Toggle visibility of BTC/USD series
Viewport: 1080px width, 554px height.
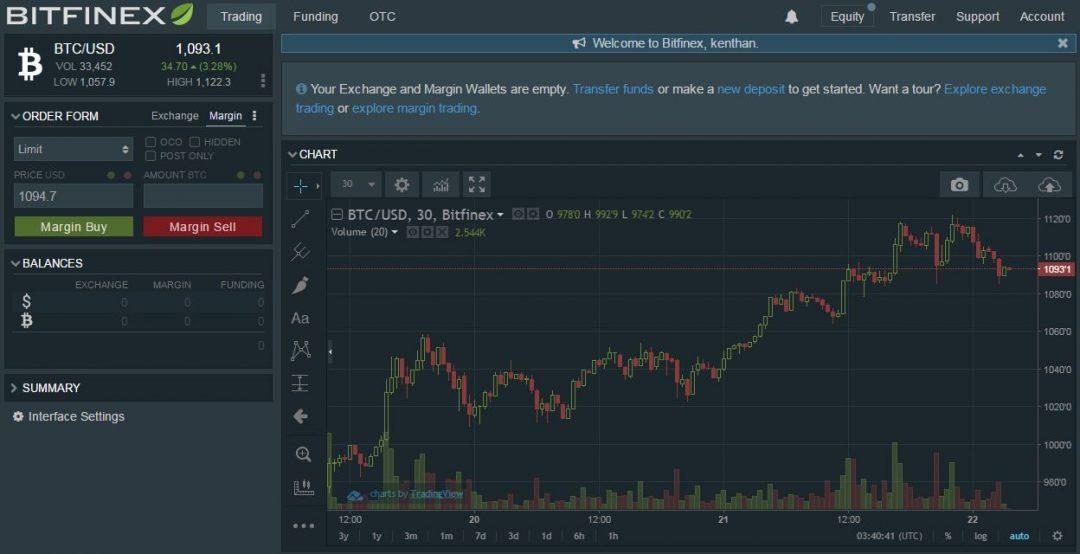click(519, 214)
